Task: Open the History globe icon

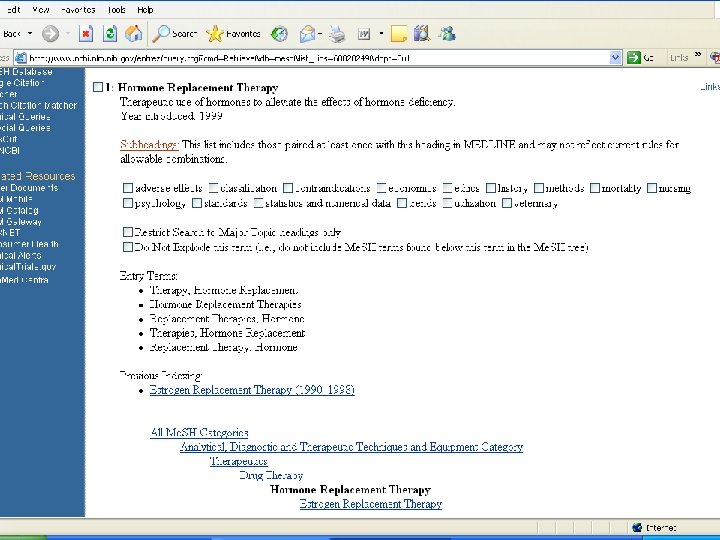Action: [x=279, y=34]
